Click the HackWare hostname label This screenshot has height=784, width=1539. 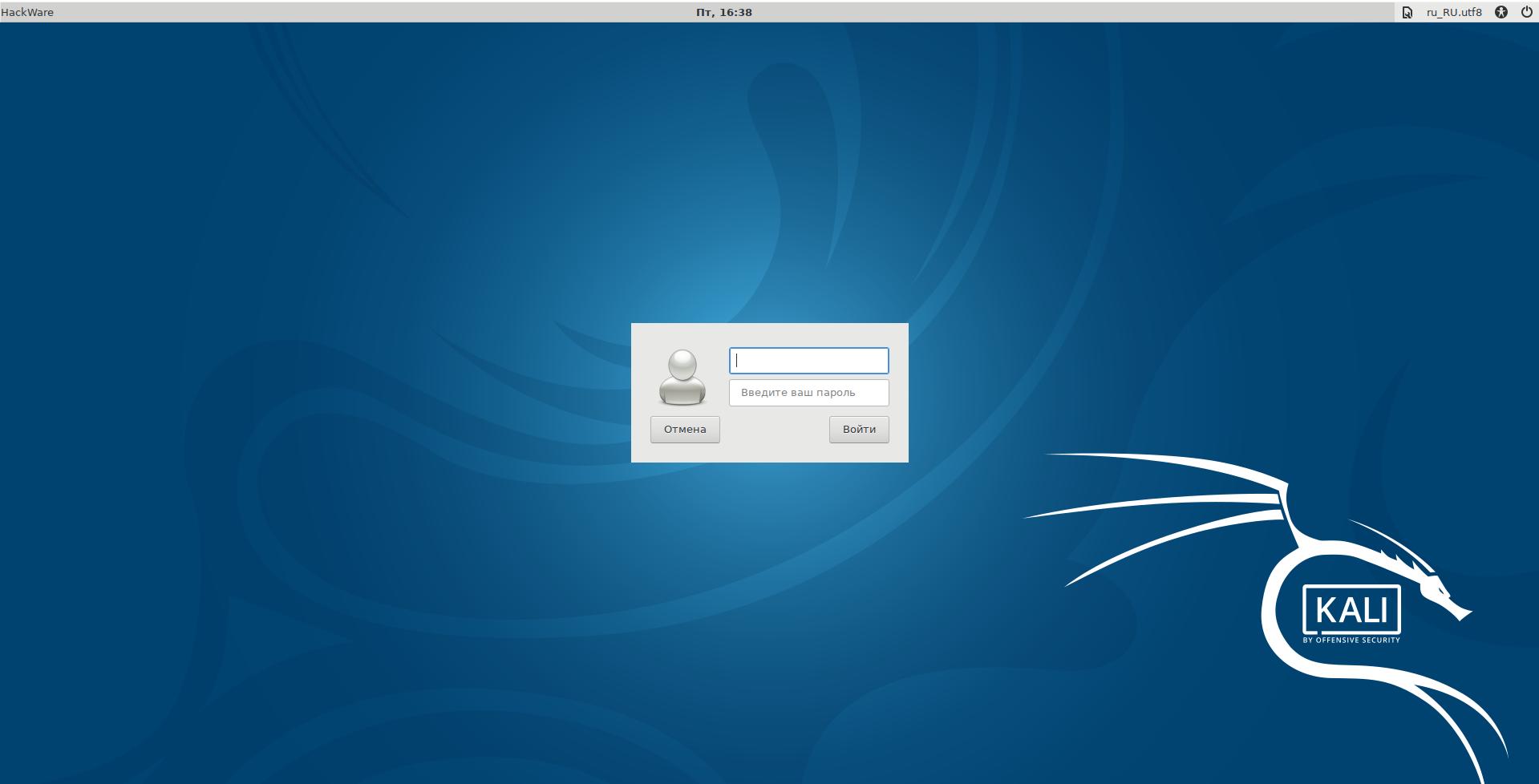(x=27, y=12)
